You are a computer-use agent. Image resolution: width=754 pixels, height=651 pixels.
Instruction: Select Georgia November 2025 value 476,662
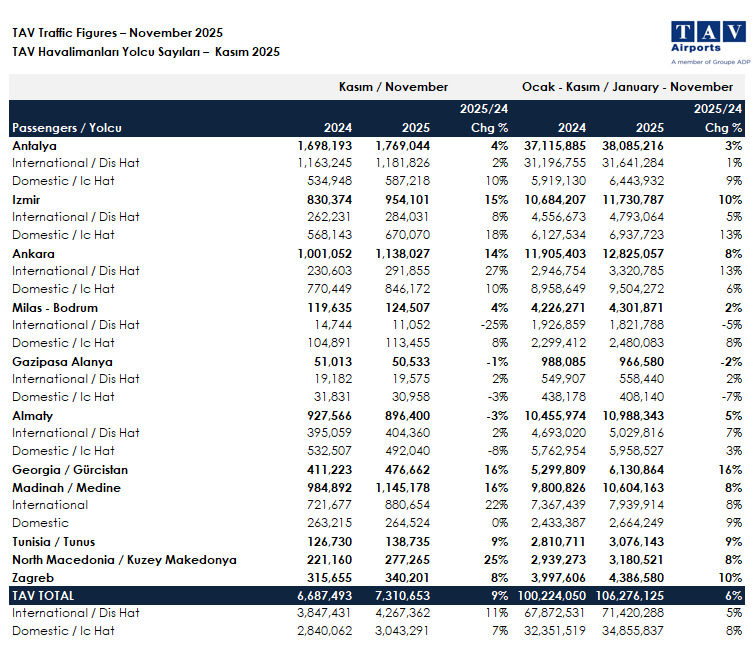pyautogui.click(x=407, y=470)
